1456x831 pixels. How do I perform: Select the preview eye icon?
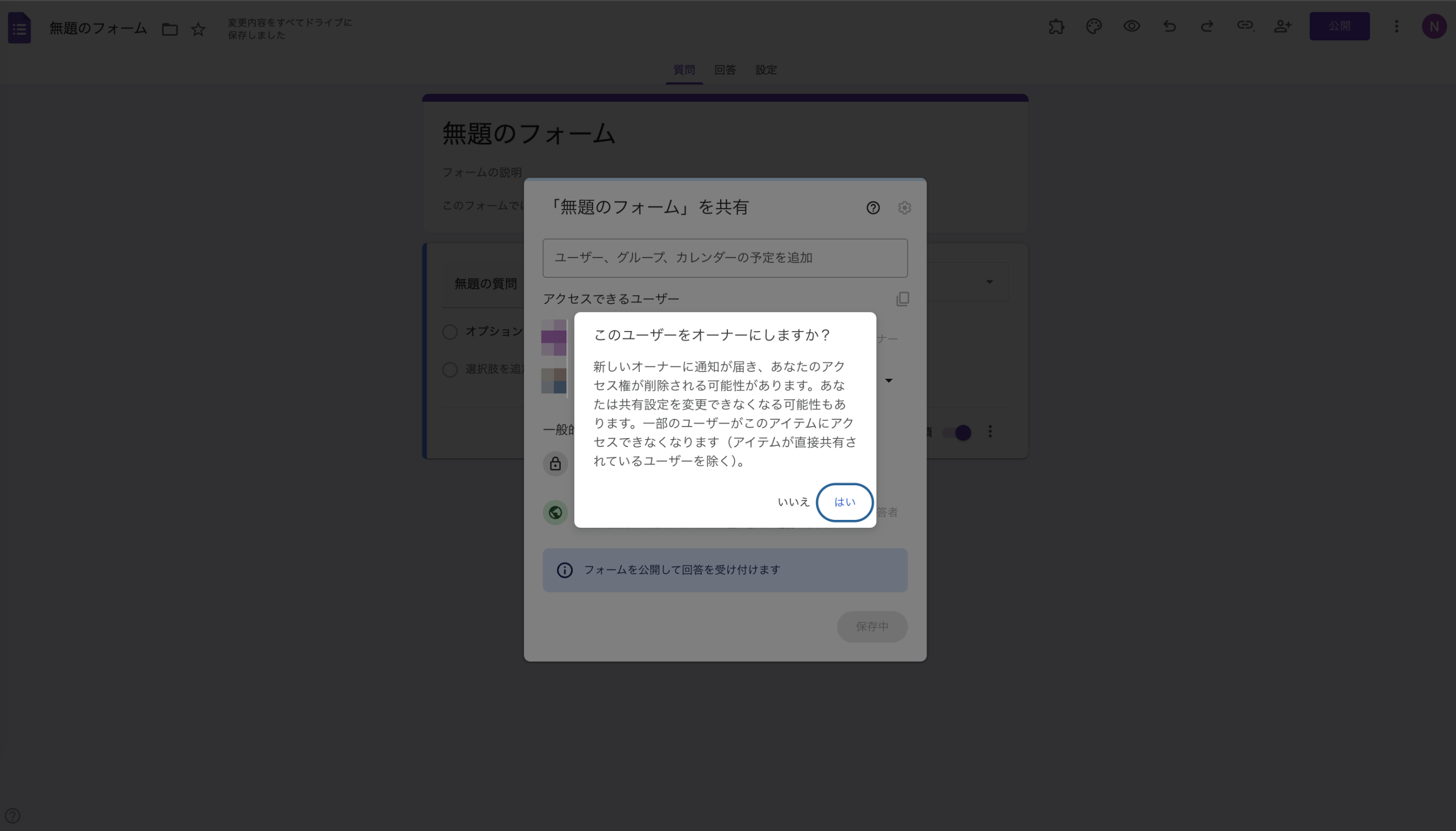(1131, 26)
